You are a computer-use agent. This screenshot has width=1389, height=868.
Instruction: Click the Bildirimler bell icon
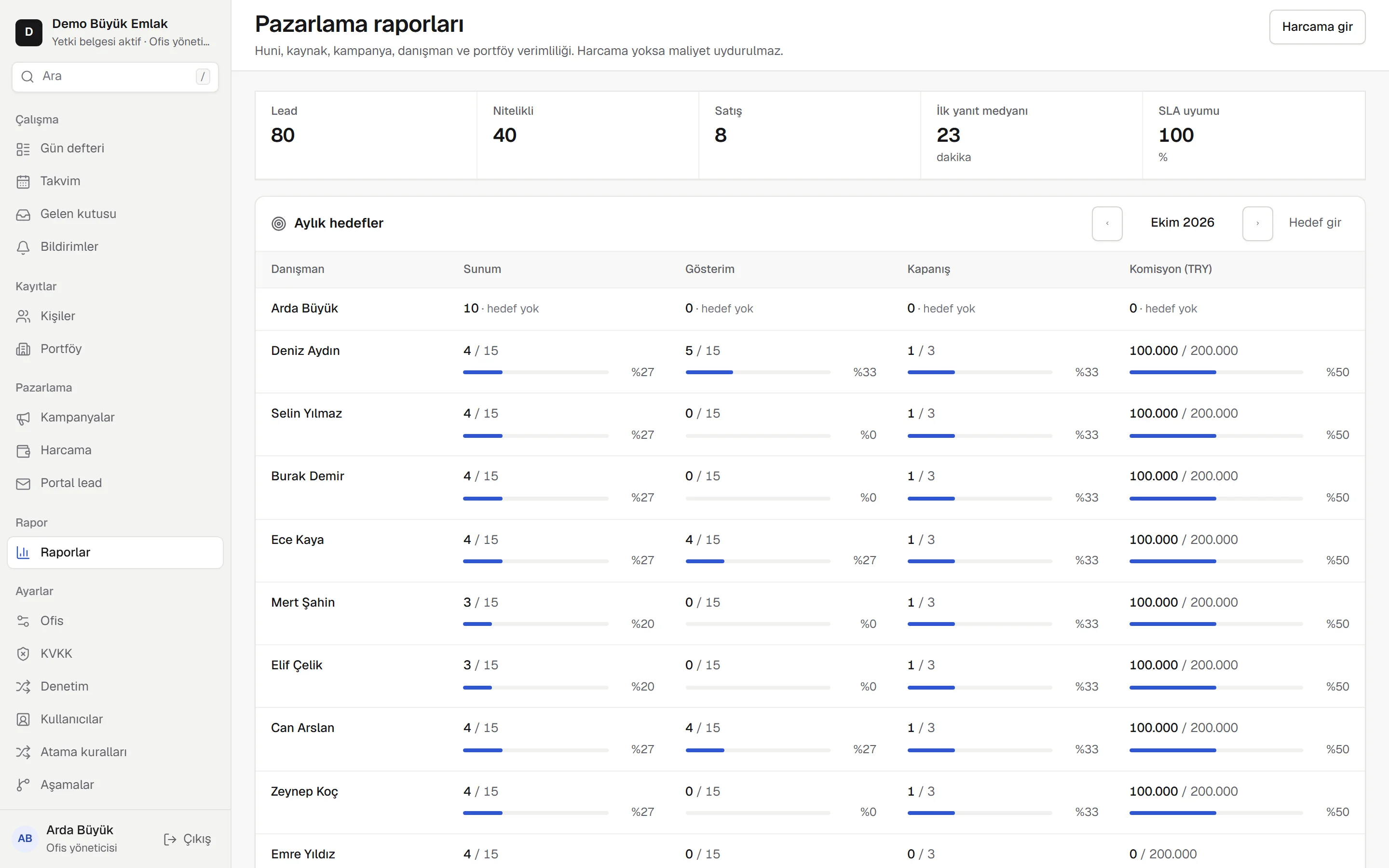coord(23,247)
